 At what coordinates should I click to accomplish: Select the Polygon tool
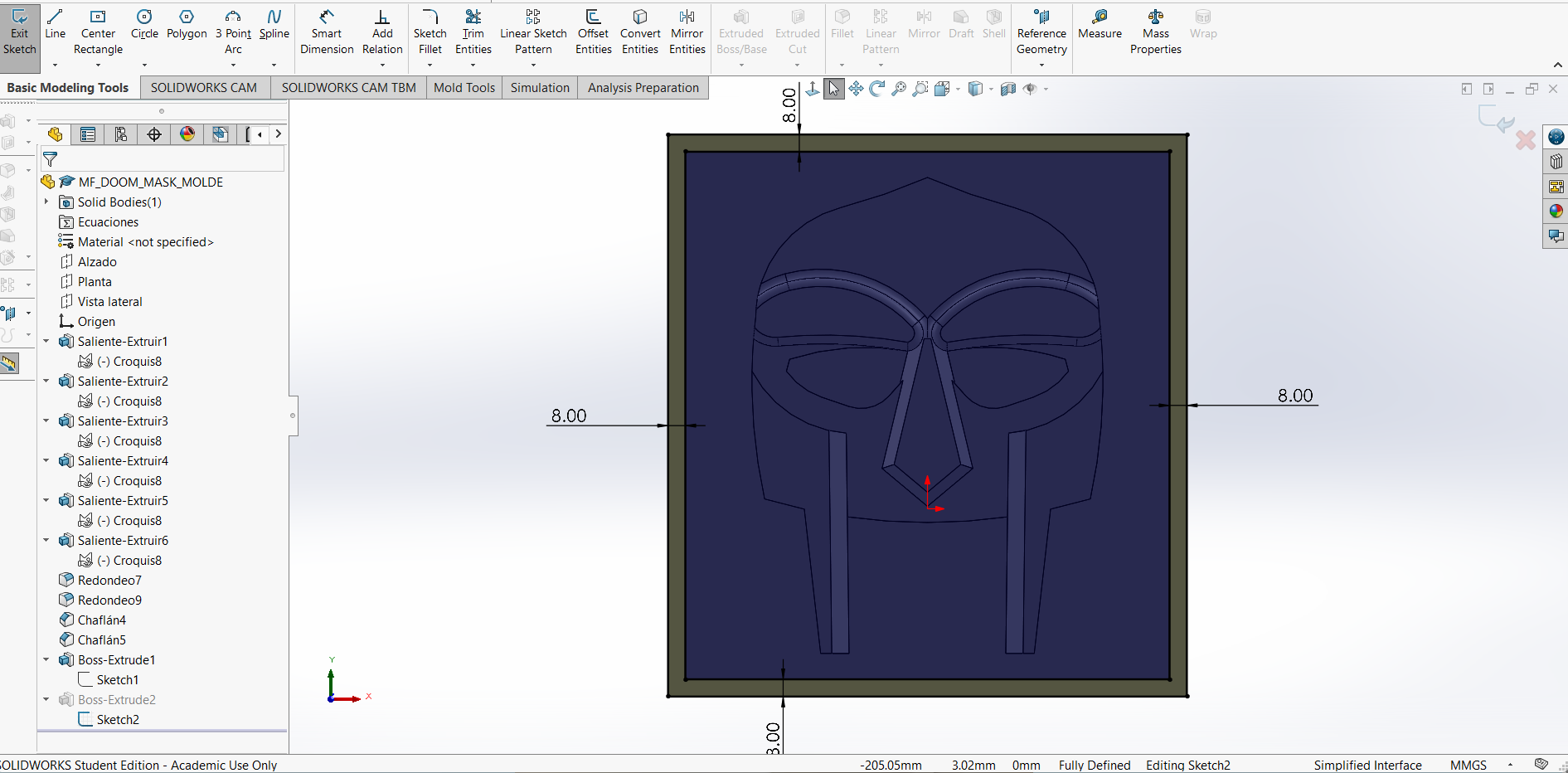[187, 25]
